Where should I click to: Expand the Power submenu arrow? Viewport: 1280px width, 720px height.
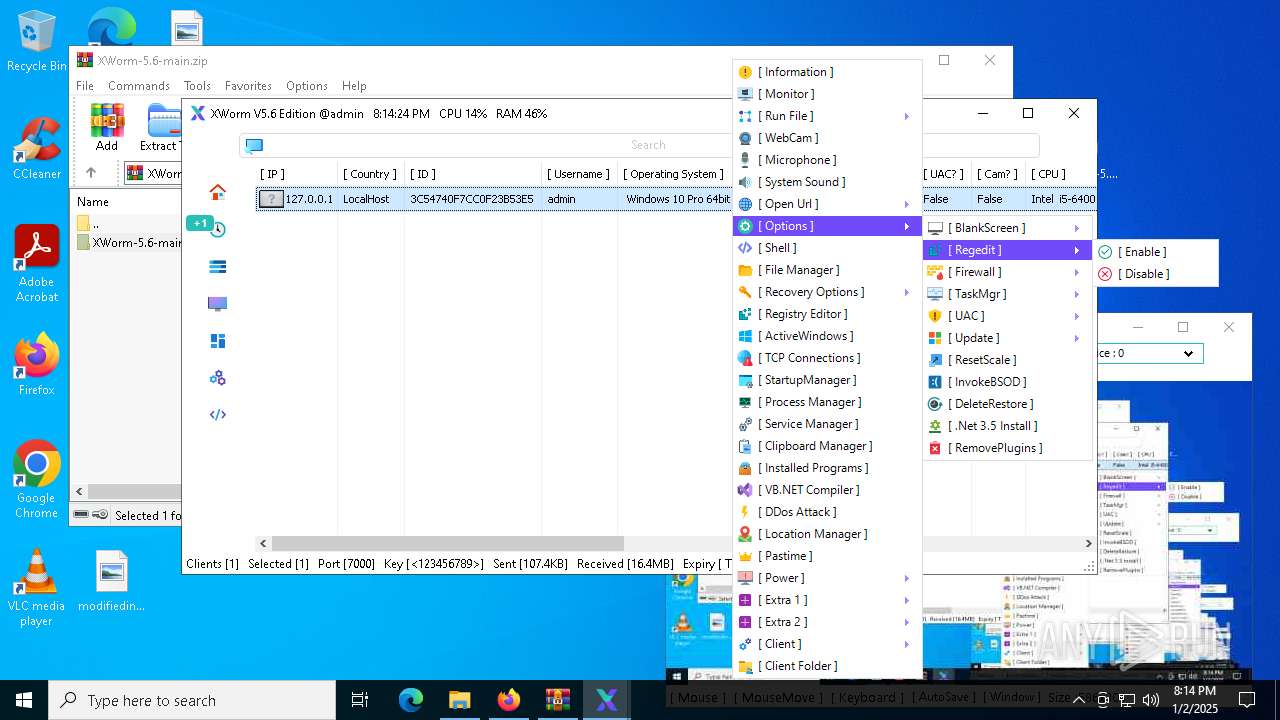[907, 578]
